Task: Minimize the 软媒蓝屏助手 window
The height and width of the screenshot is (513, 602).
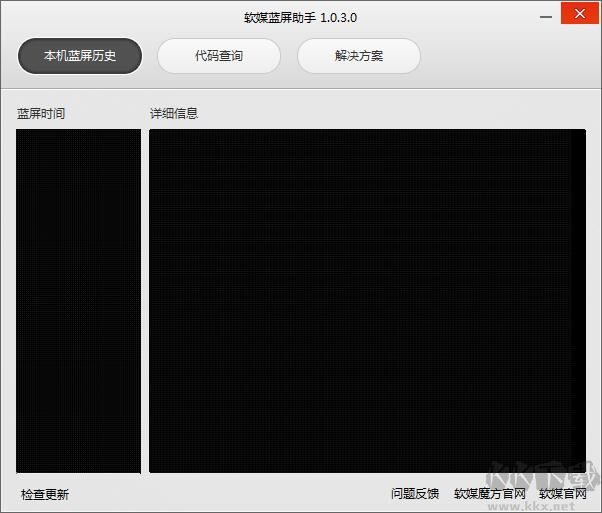Action: [x=546, y=17]
